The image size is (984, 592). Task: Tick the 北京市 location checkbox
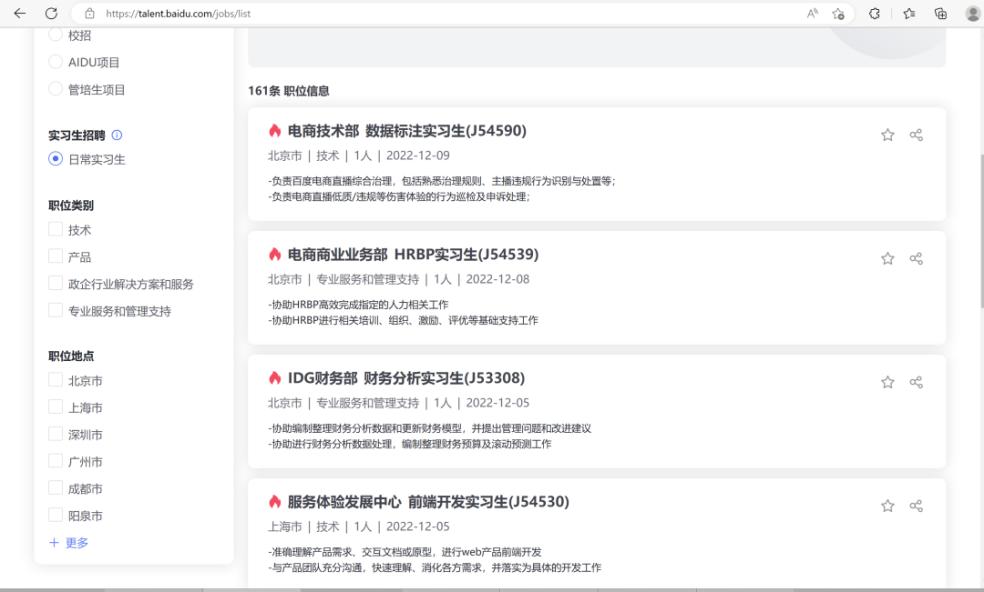56,381
